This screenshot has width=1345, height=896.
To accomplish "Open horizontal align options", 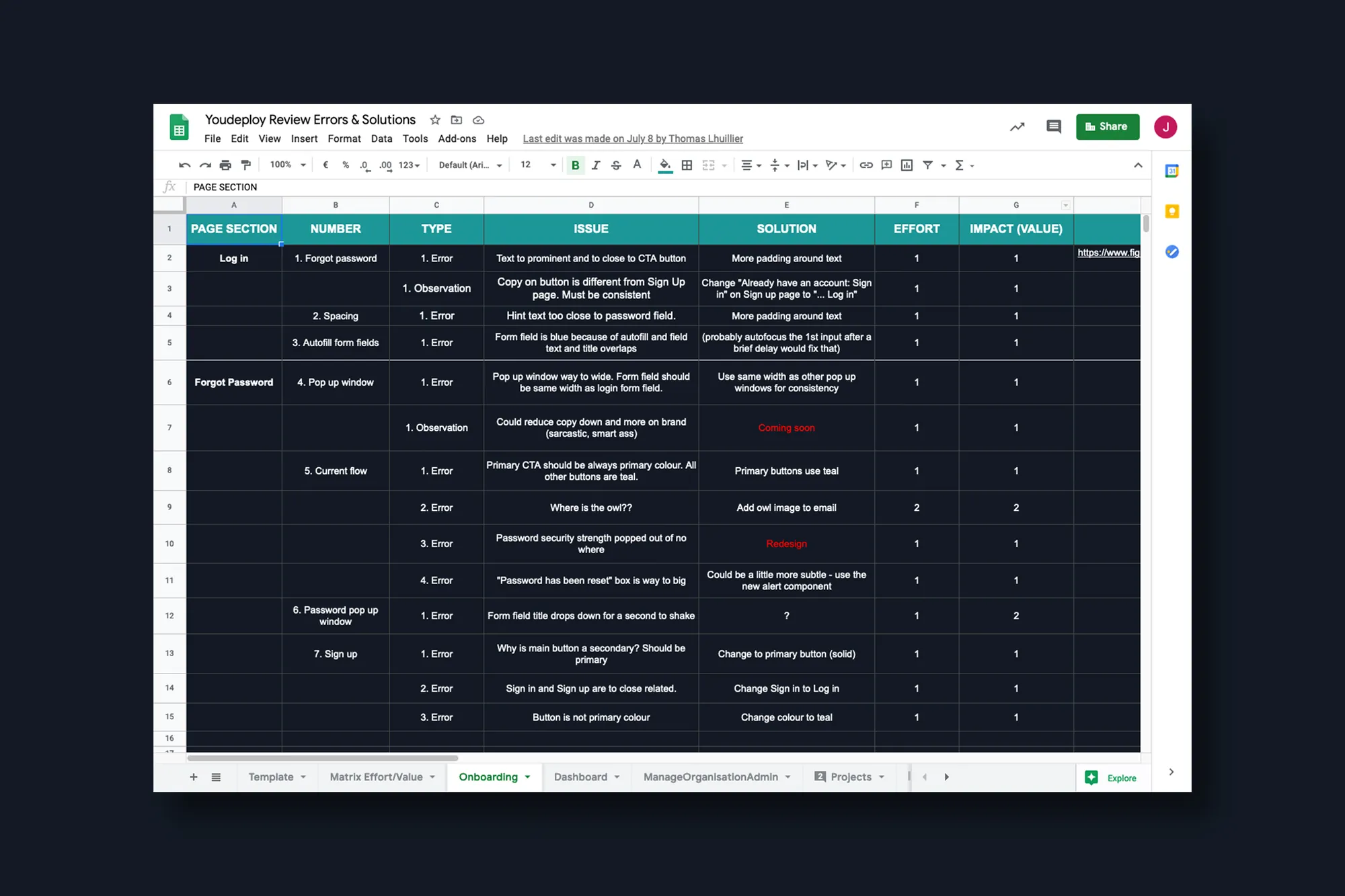I will 751,165.
